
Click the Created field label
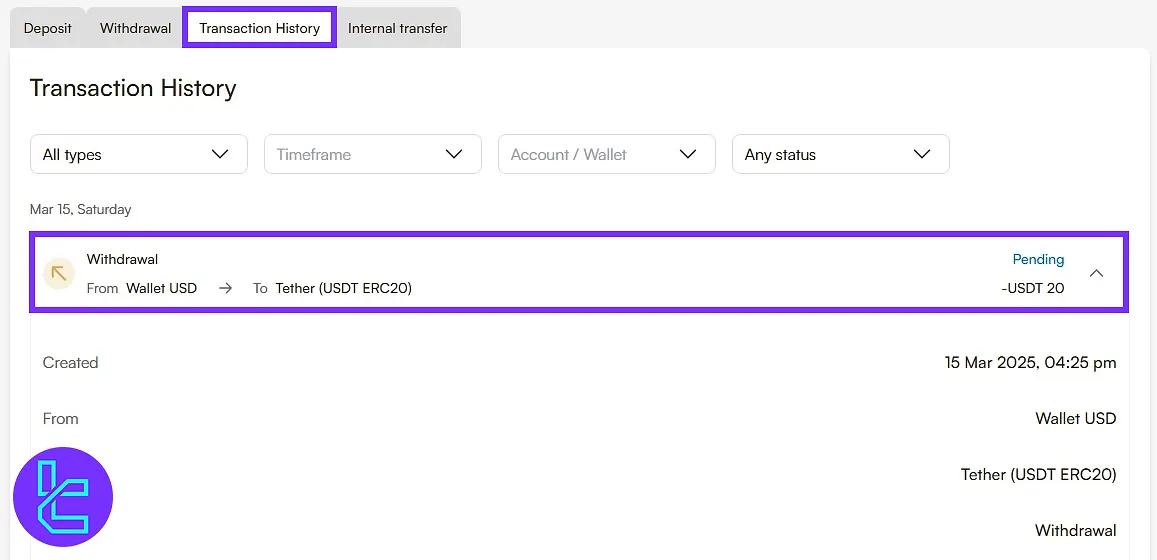coord(70,362)
